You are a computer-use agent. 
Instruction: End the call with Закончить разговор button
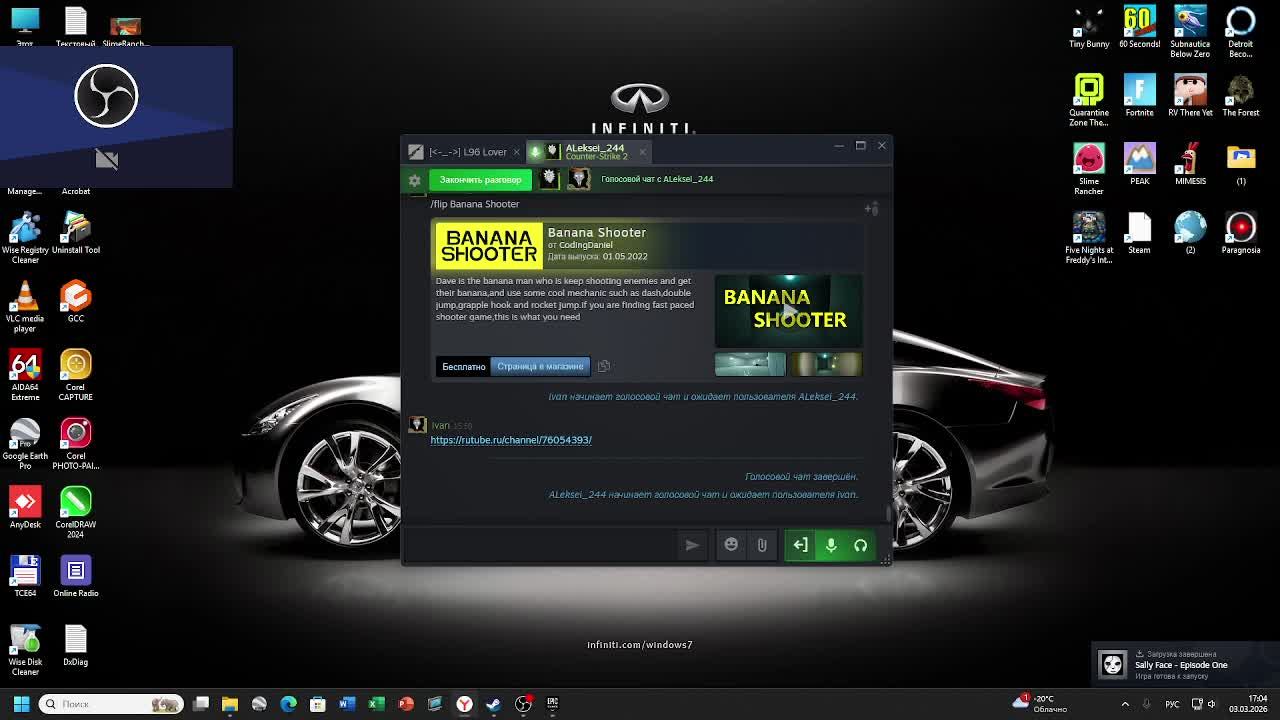(480, 179)
